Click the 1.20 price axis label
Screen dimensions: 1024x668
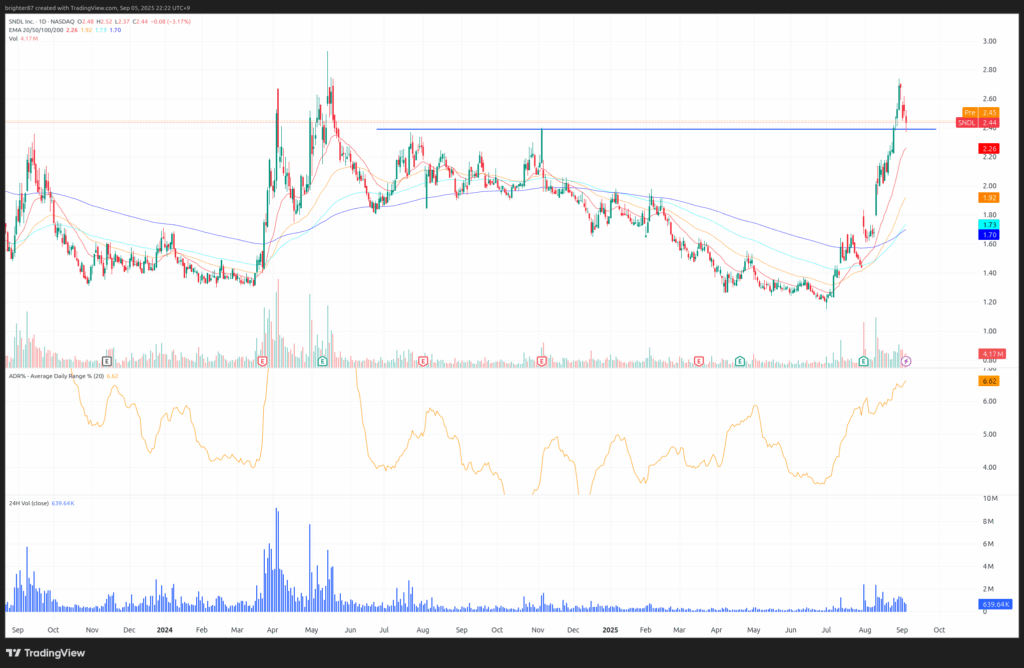(x=989, y=302)
